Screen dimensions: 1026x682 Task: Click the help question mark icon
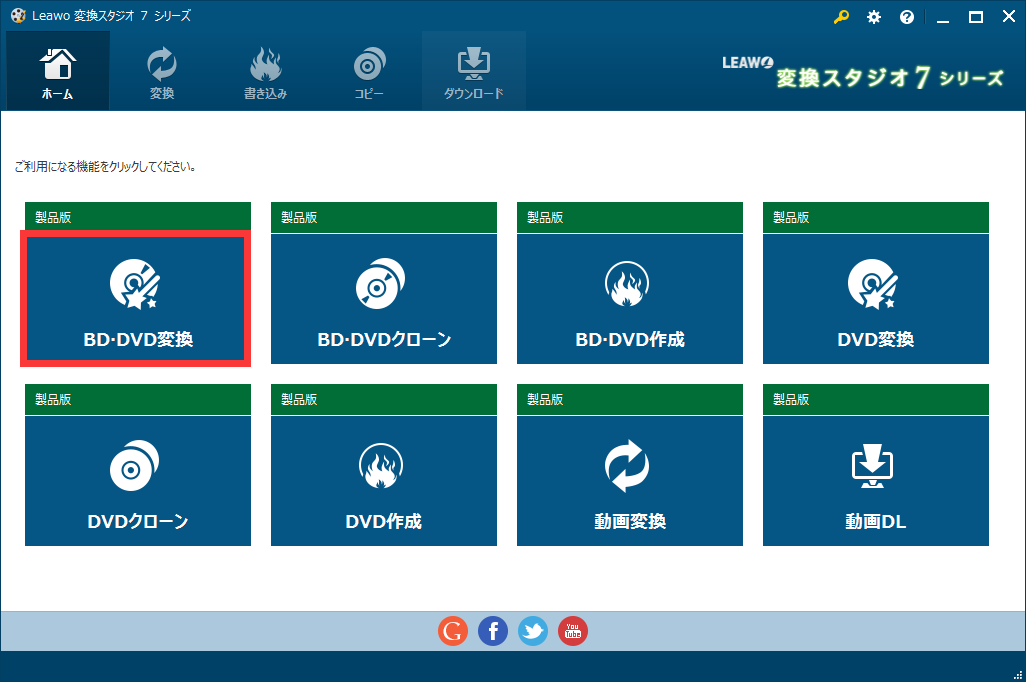tap(906, 16)
